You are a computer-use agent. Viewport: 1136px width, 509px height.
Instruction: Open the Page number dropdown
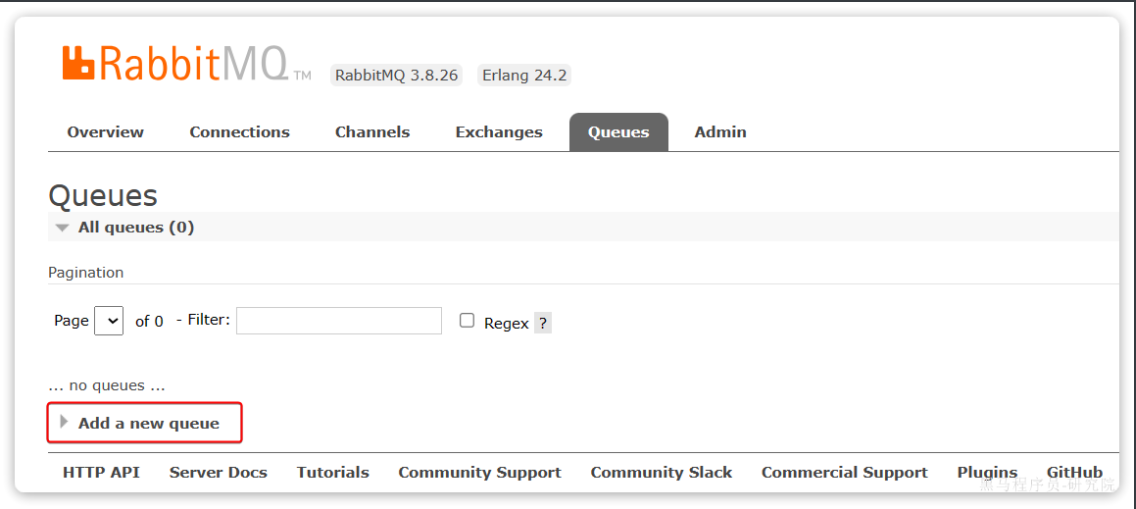pyautogui.click(x=109, y=321)
